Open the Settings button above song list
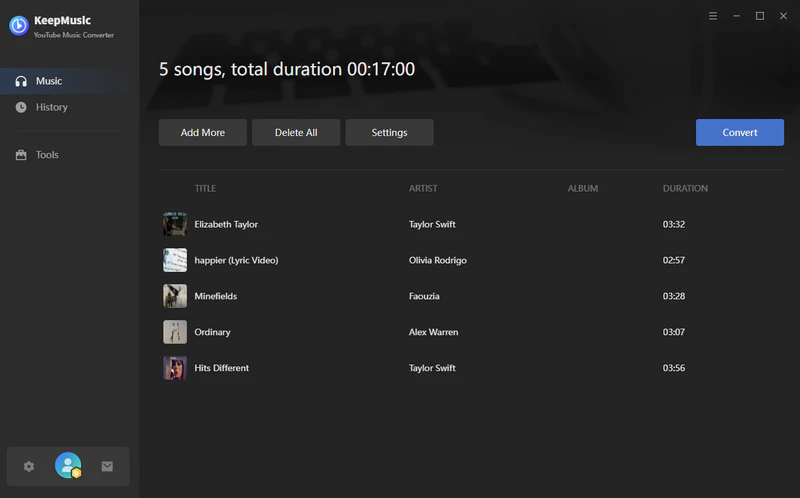Viewport: 800px width, 498px height. (x=389, y=133)
